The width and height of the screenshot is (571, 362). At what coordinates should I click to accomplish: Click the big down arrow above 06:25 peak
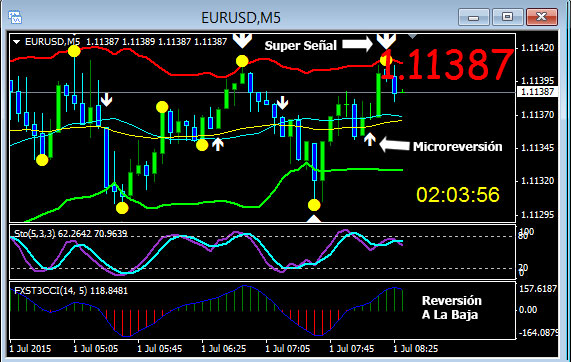point(242,41)
